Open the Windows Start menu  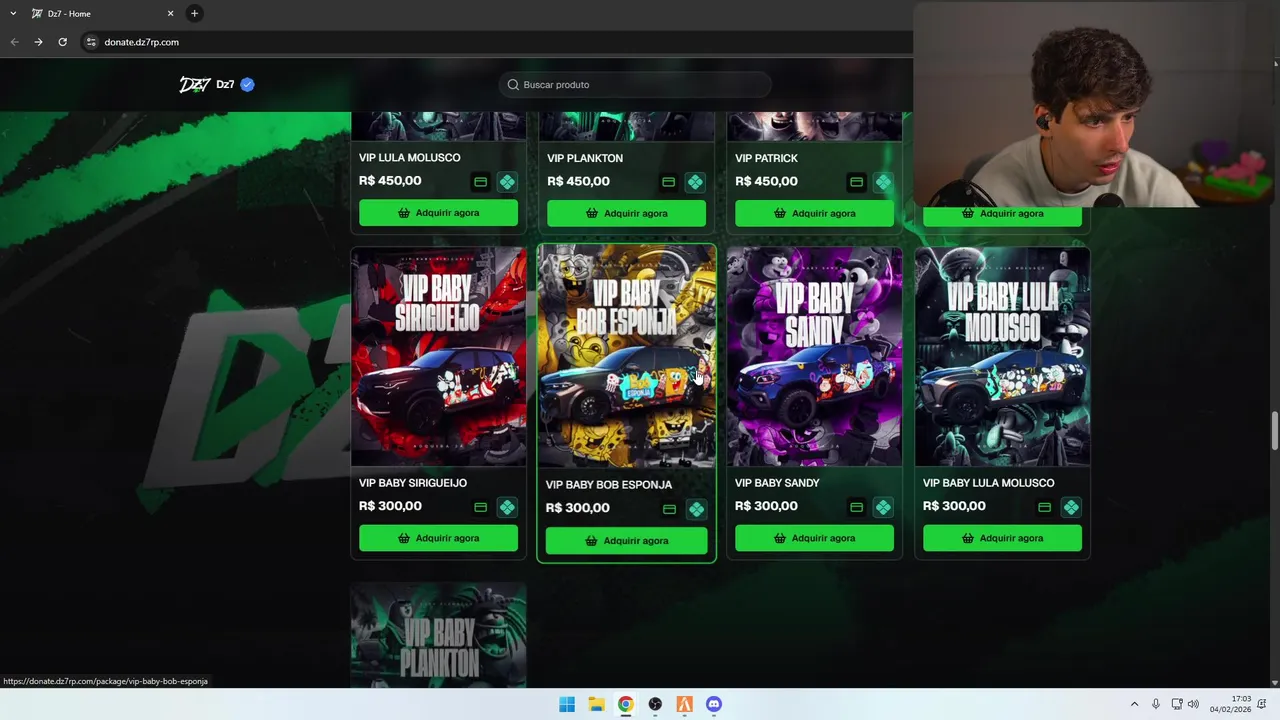[567, 704]
